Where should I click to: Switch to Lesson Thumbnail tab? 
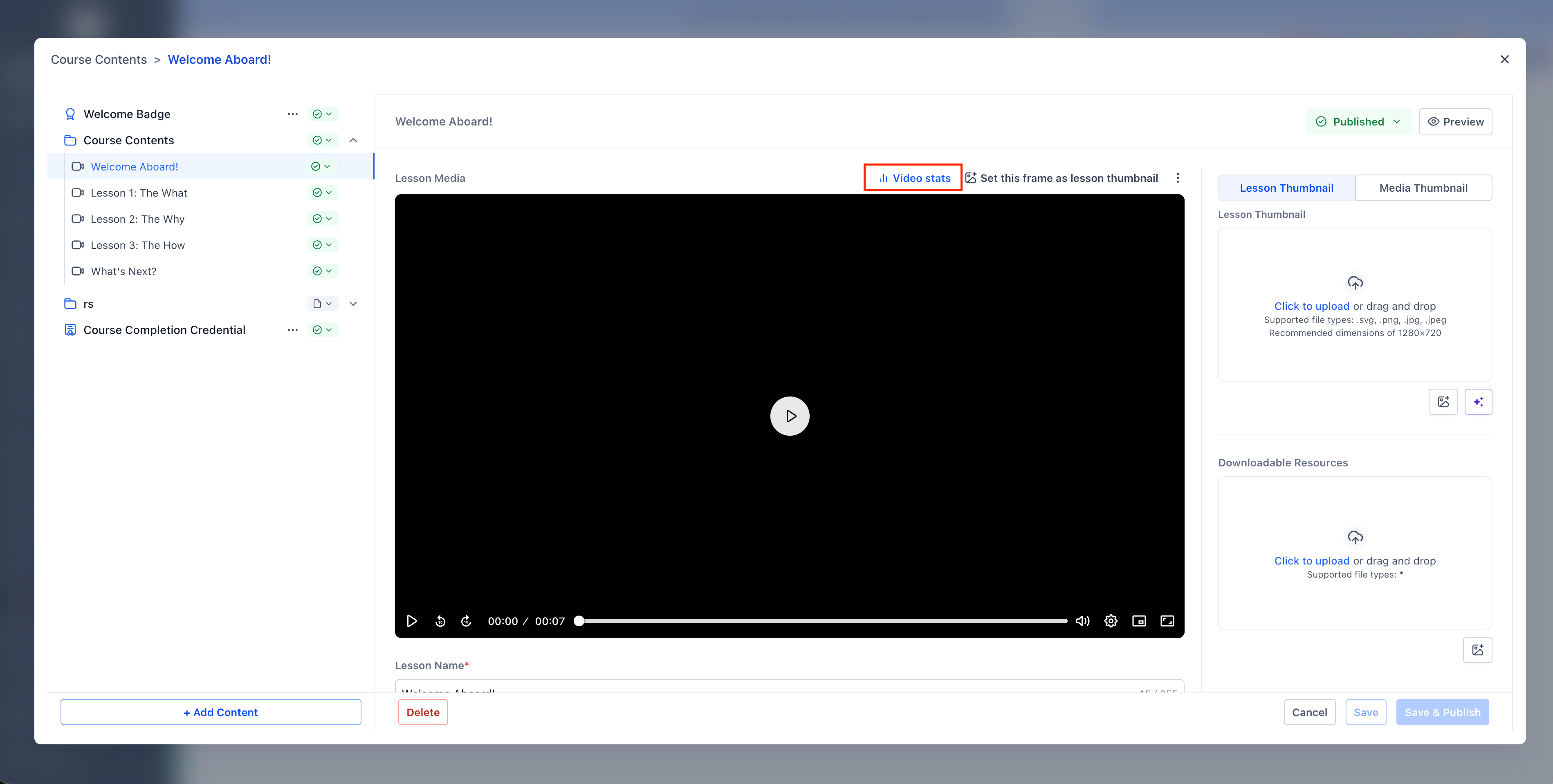pyautogui.click(x=1286, y=188)
